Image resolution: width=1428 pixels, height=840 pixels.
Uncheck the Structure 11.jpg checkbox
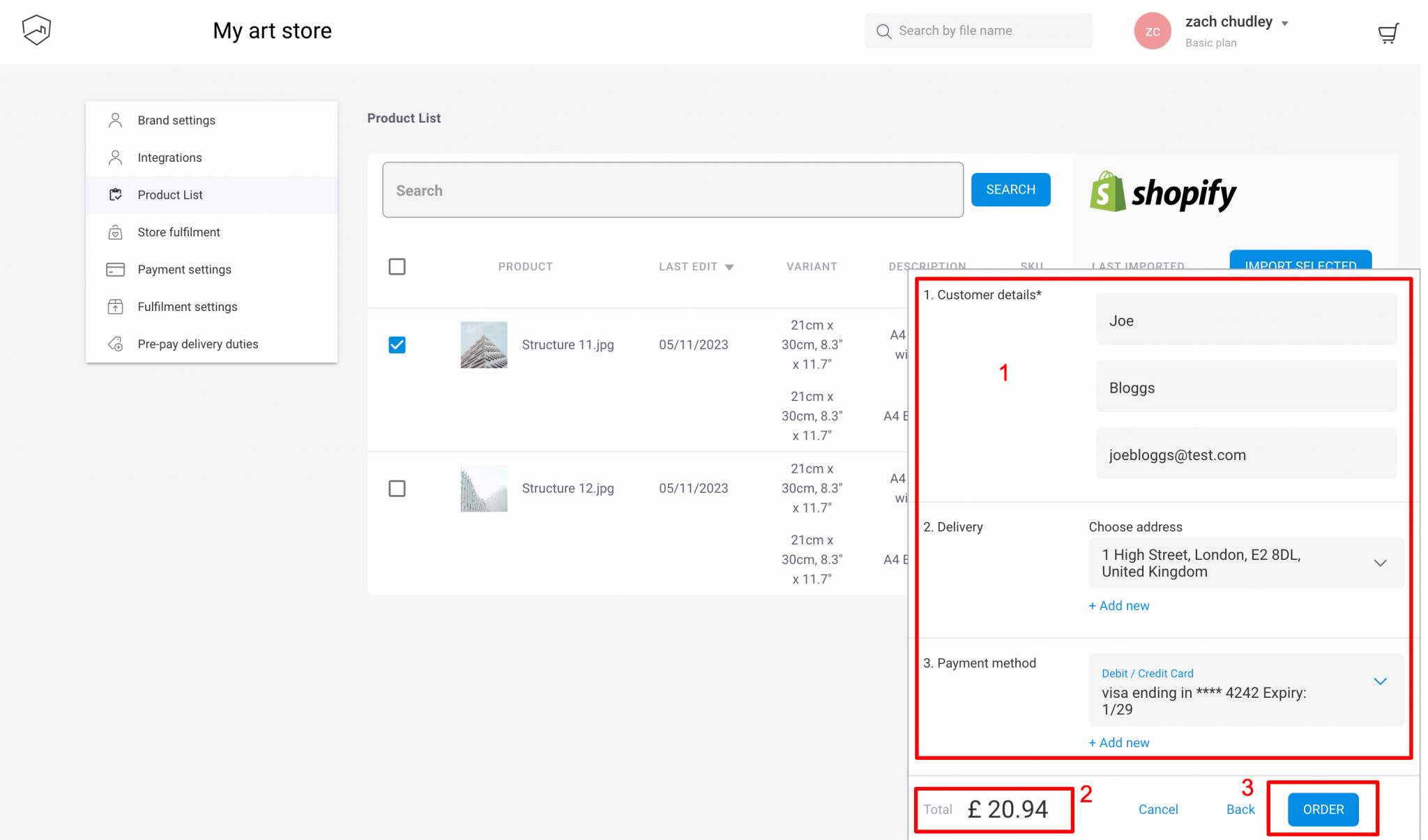tap(397, 344)
